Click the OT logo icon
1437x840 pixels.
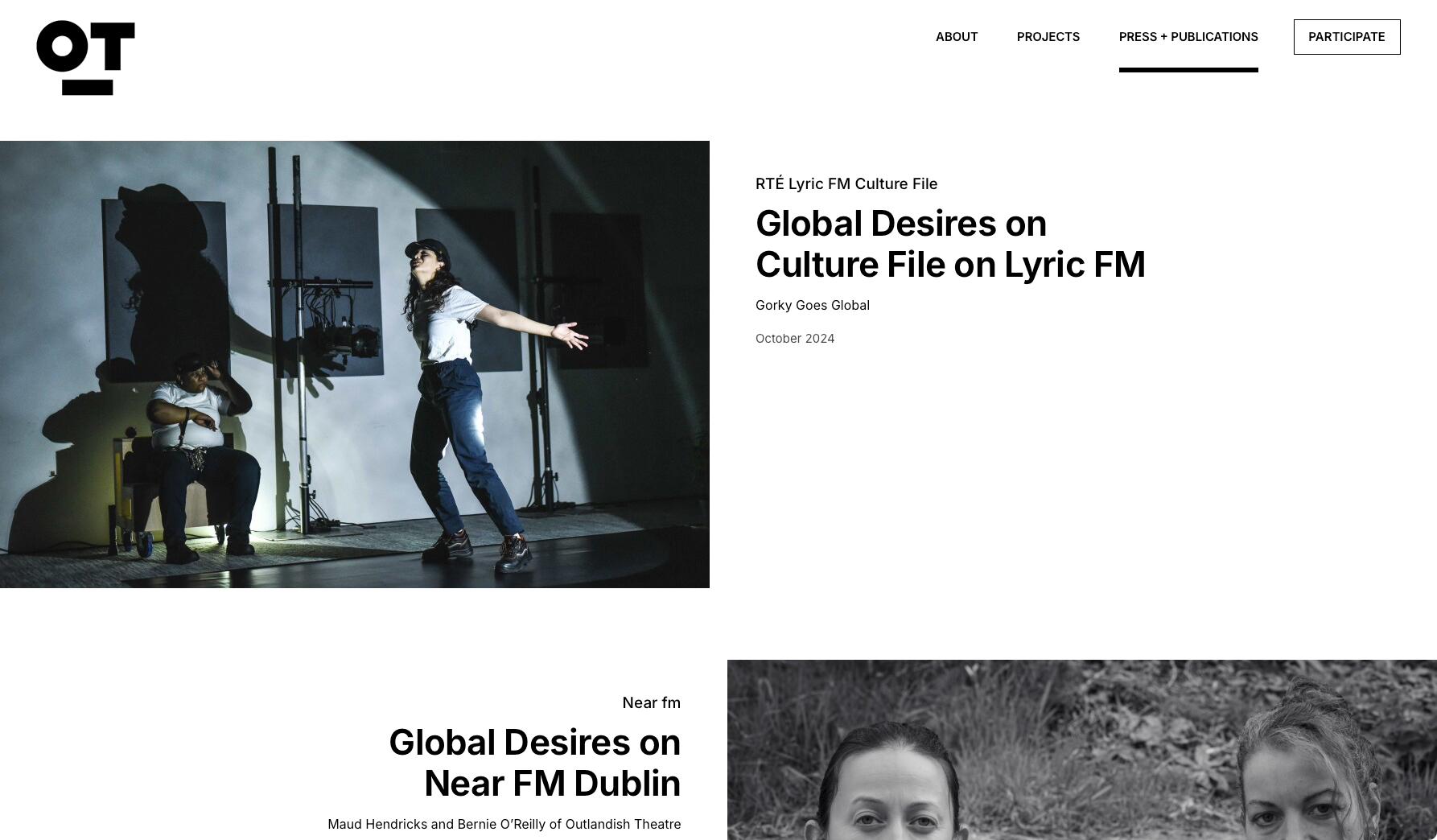pos(85,58)
